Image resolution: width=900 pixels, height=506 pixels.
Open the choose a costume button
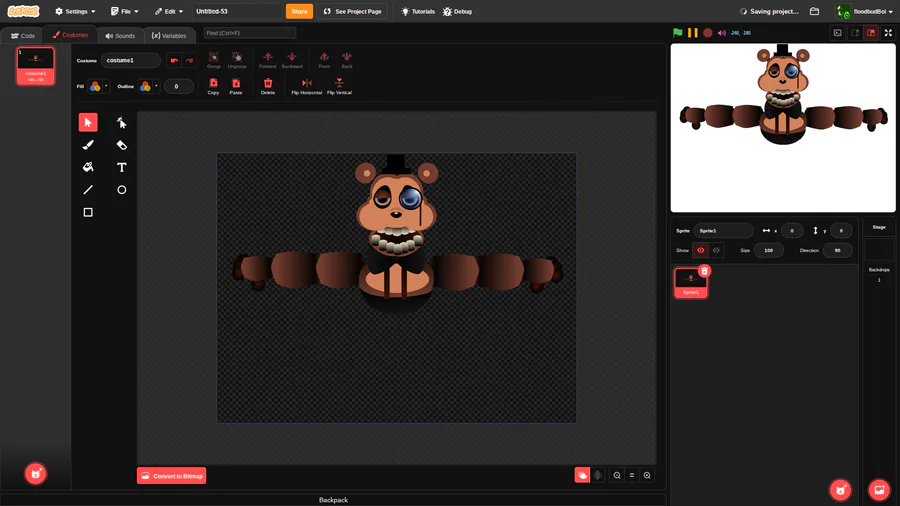click(x=36, y=473)
